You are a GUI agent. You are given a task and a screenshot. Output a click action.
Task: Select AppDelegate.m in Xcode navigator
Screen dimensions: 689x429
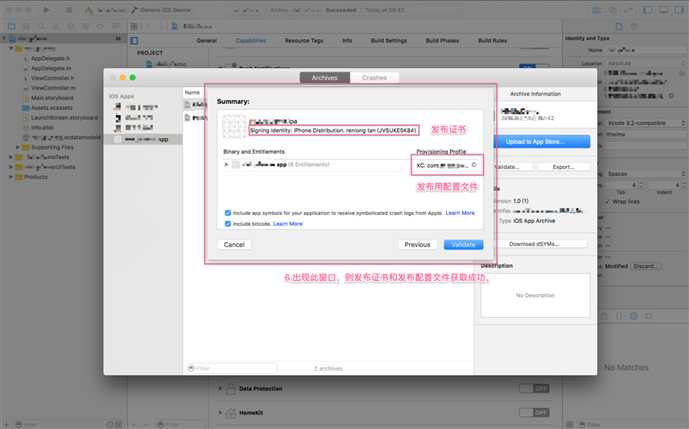click(x=51, y=68)
